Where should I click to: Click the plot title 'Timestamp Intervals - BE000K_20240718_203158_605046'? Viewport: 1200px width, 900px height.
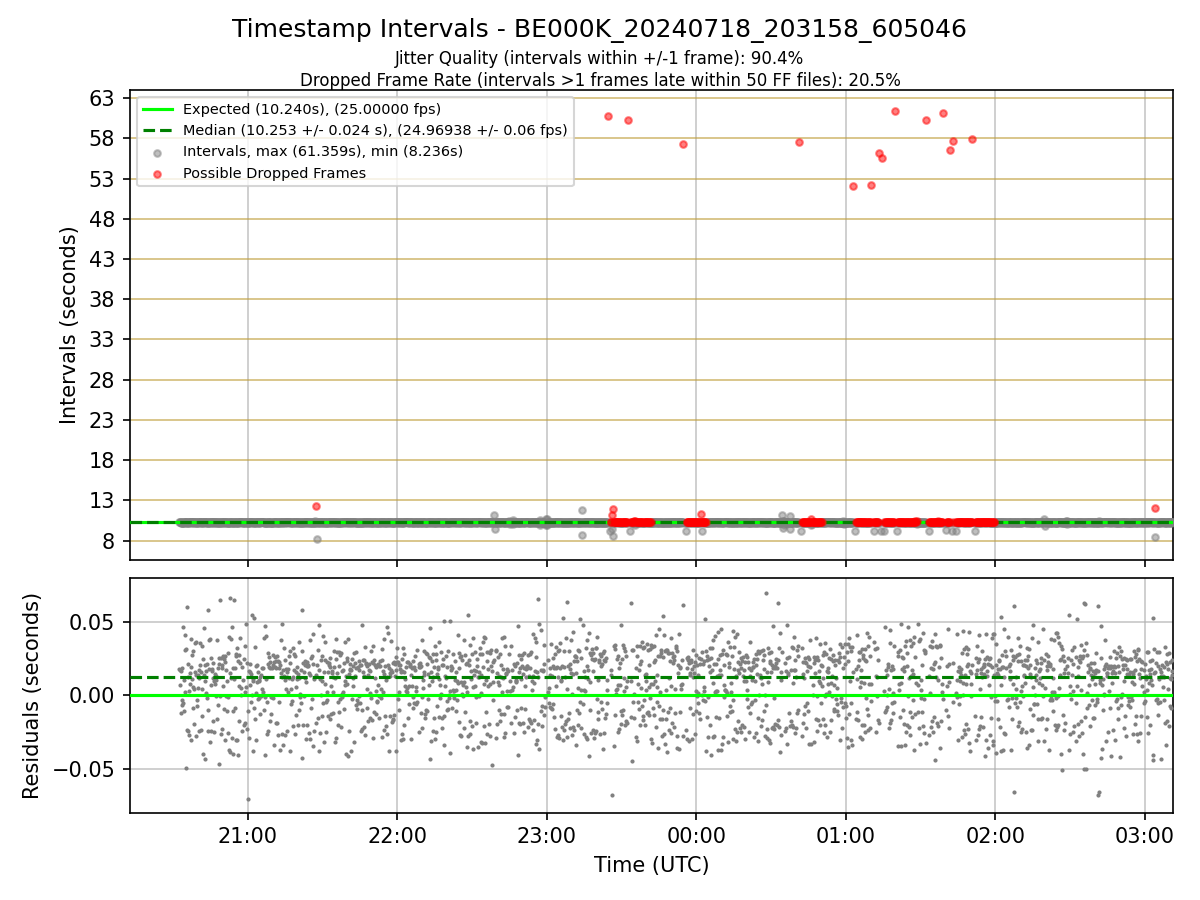click(x=599, y=29)
